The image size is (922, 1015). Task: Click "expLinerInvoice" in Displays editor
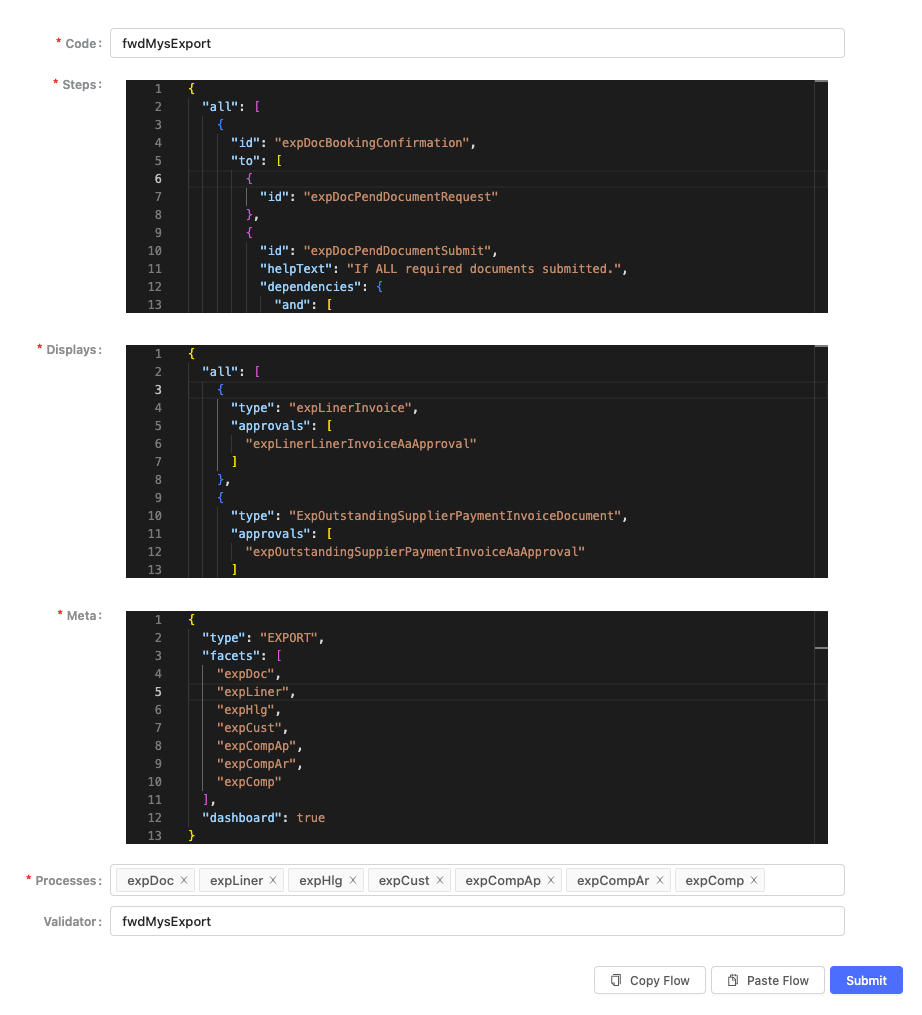(x=350, y=408)
